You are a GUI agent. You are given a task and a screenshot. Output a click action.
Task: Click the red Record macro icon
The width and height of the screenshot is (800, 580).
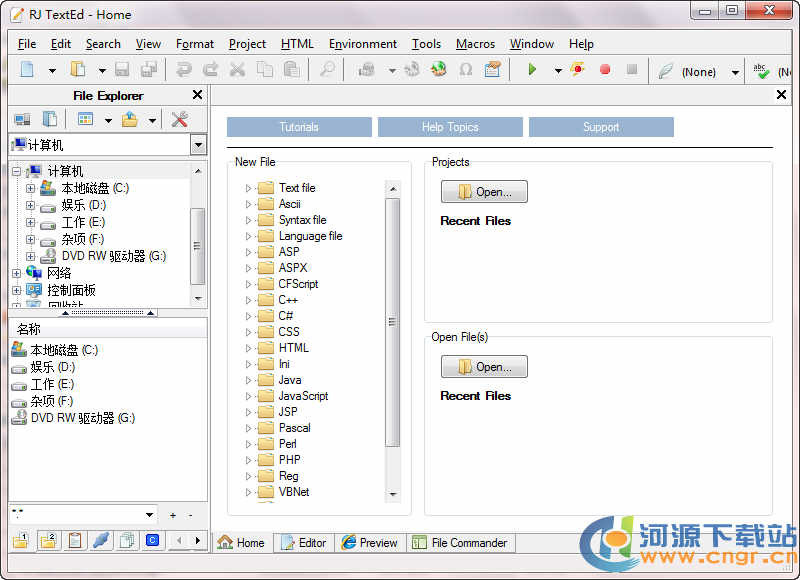(604, 70)
